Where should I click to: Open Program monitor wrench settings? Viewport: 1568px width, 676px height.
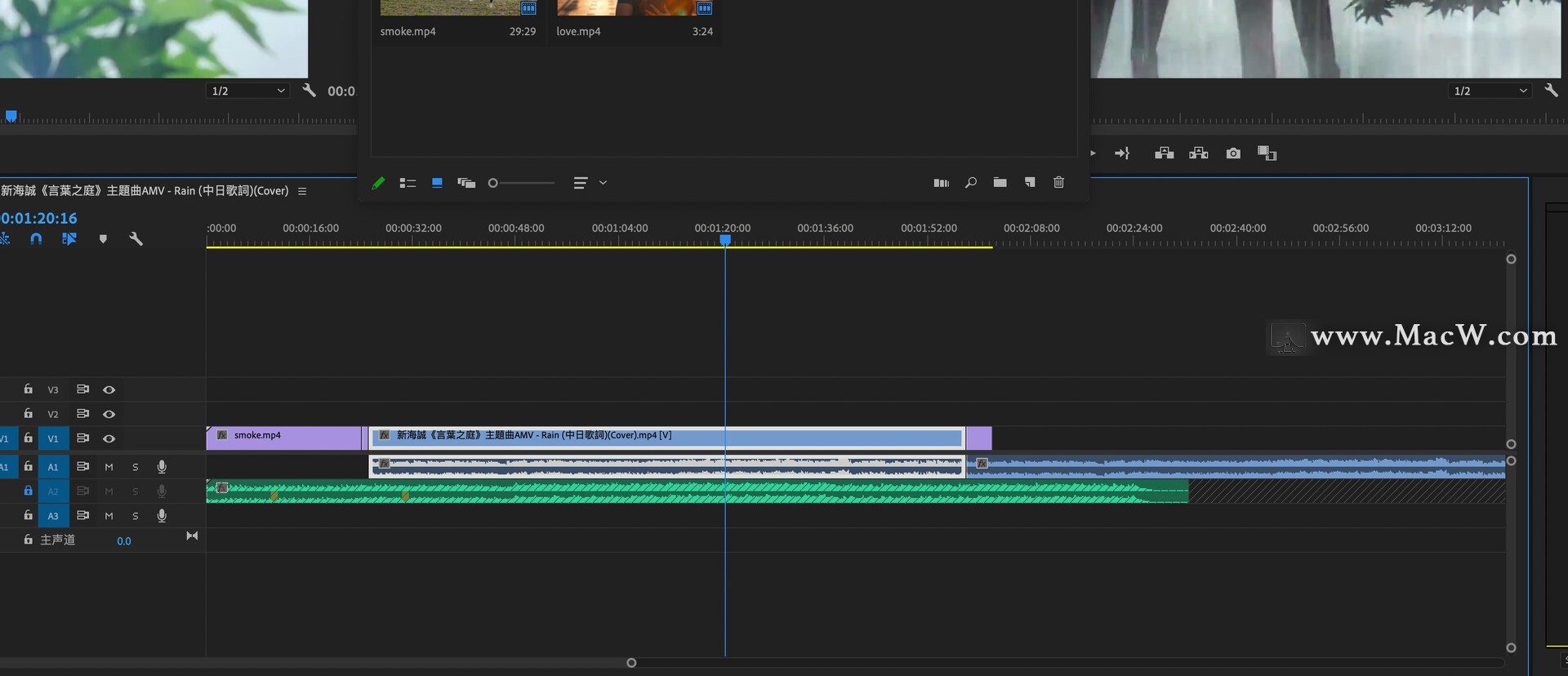pyautogui.click(x=1551, y=90)
